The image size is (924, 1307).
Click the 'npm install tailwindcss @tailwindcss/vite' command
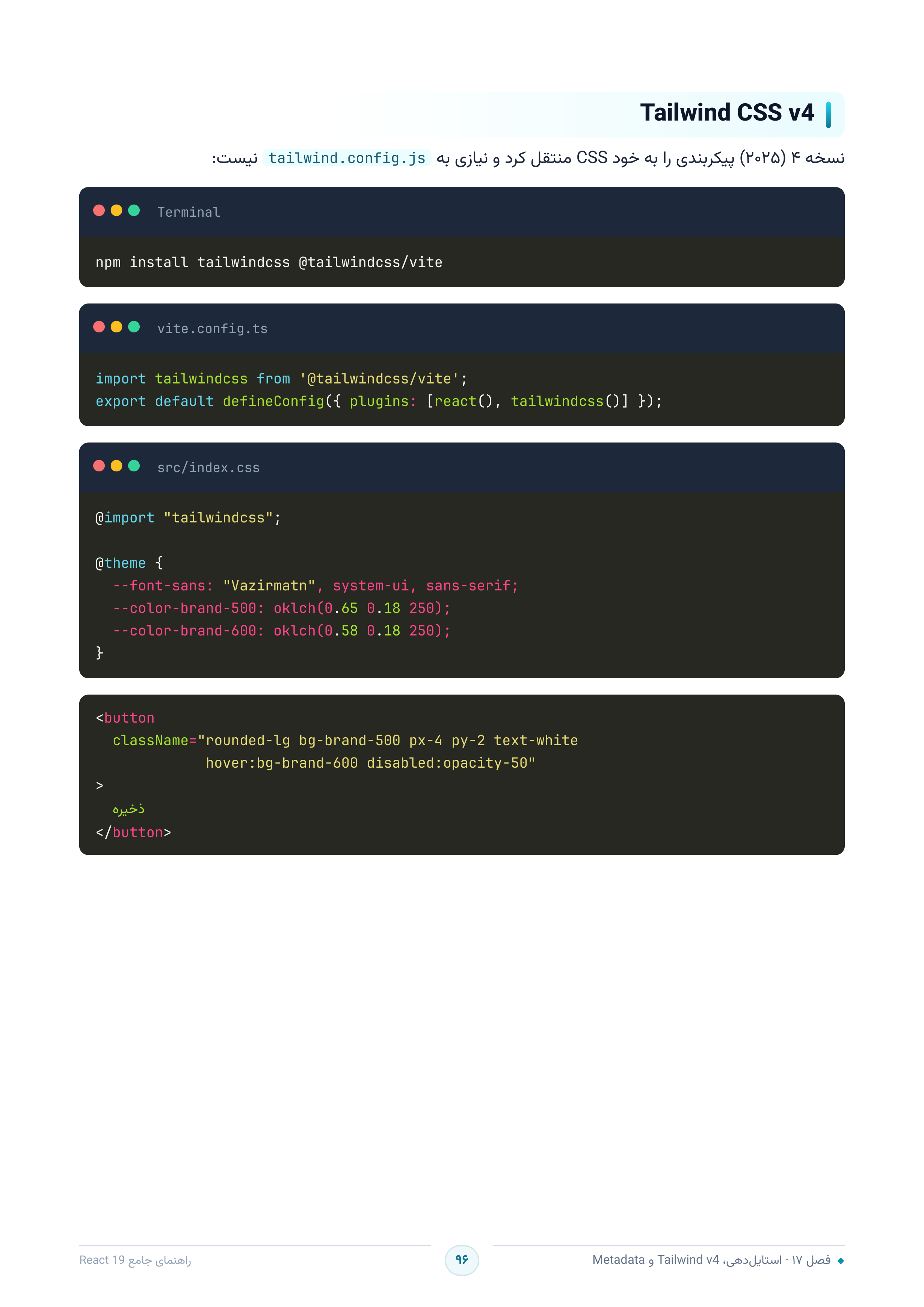[x=269, y=263]
